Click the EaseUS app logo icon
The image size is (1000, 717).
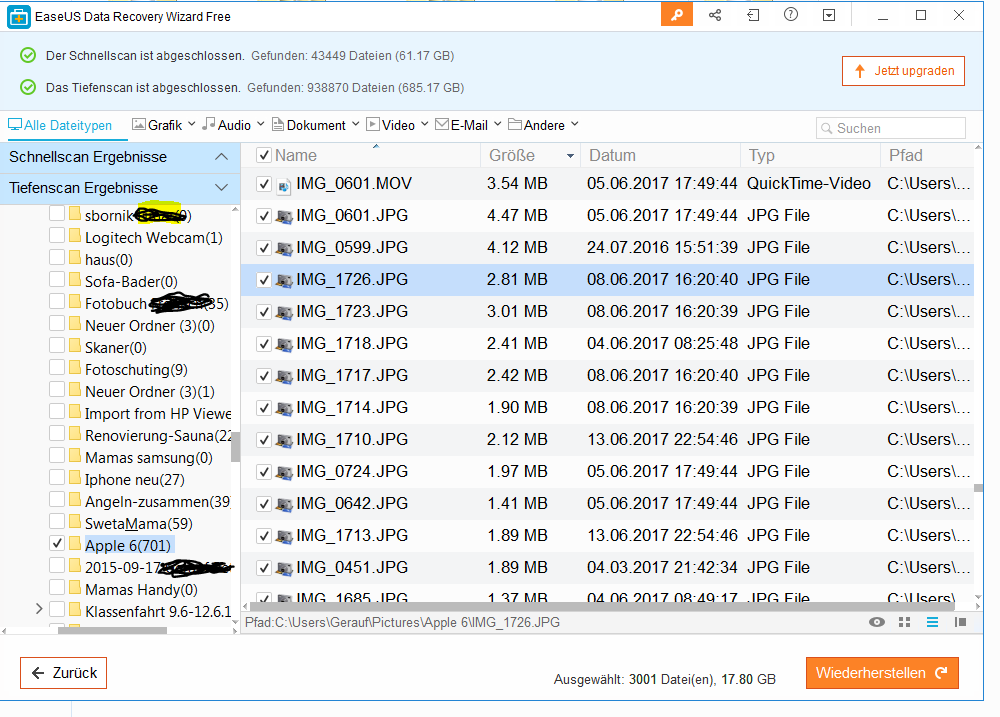[18, 17]
